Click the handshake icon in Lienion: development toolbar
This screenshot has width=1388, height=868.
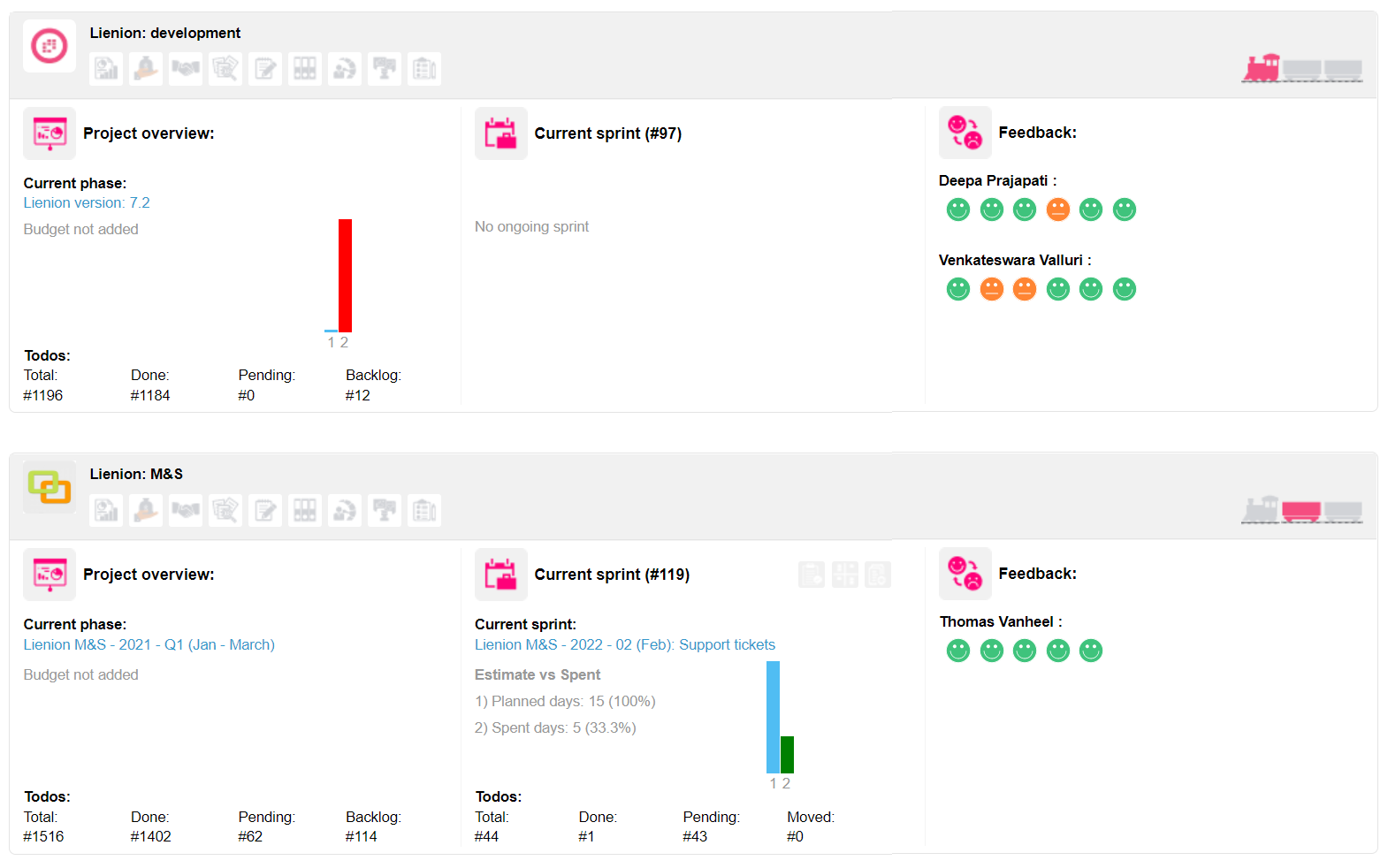(186, 69)
